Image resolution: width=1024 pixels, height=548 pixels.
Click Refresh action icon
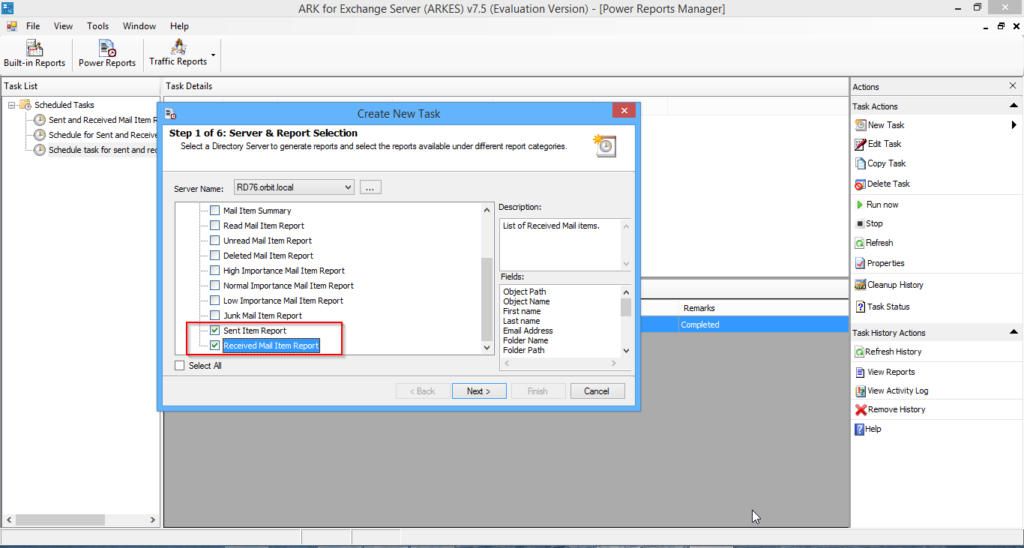pos(860,243)
